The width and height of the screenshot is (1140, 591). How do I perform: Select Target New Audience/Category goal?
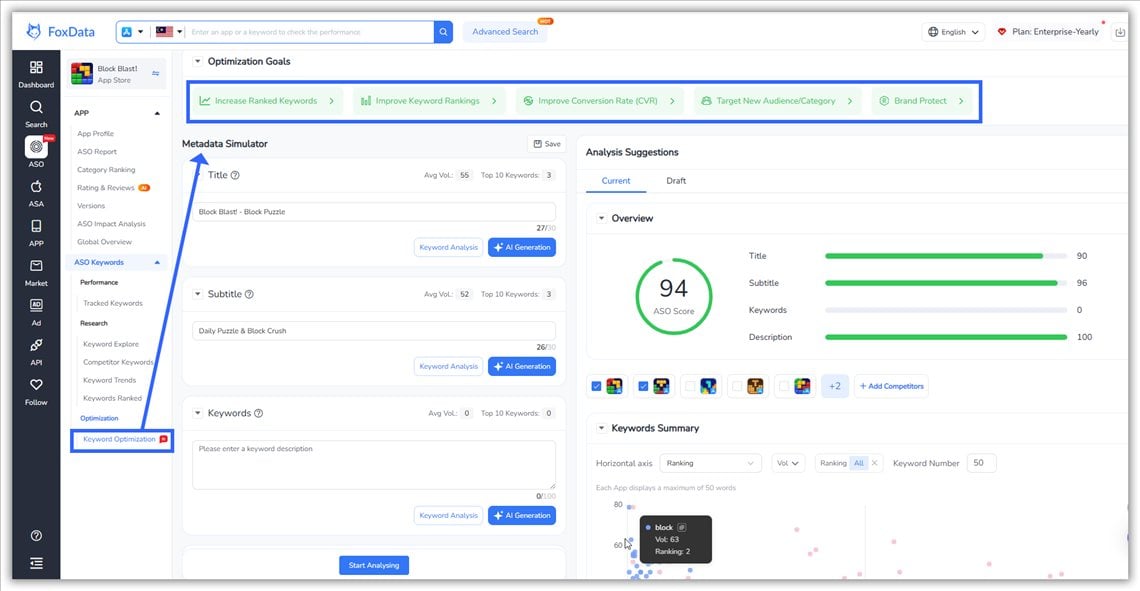pyautogui.click(x=778, y=101)
